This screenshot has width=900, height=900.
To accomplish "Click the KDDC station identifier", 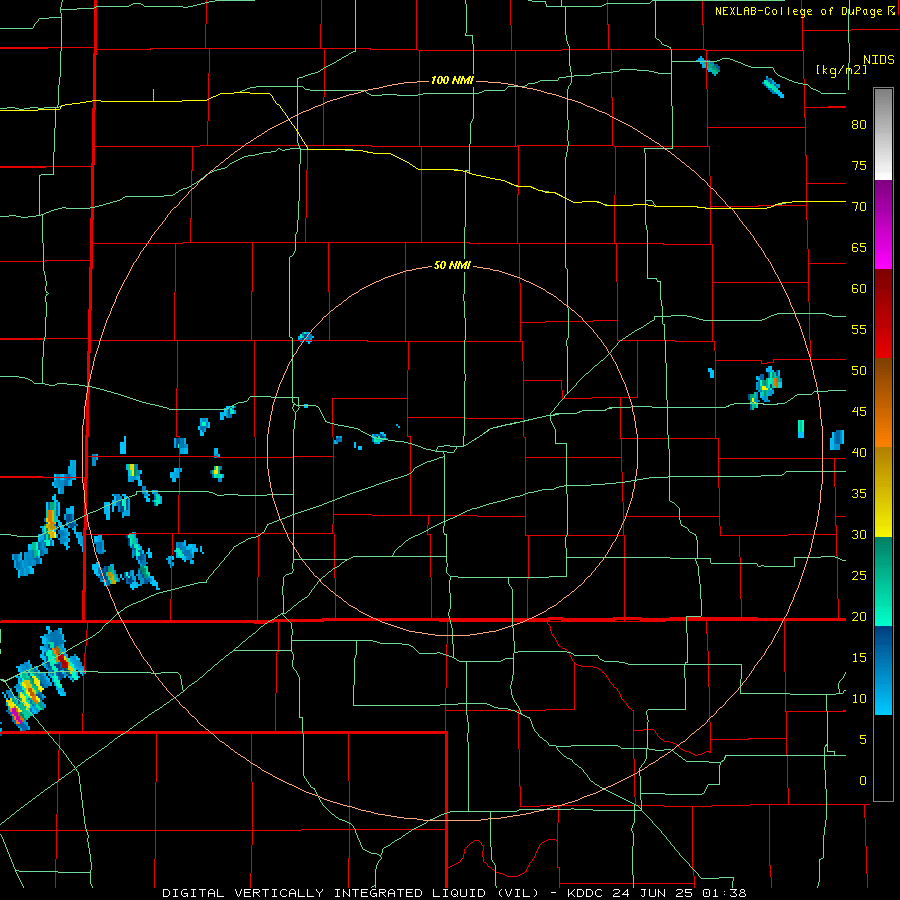I will [x=585, y=893].
